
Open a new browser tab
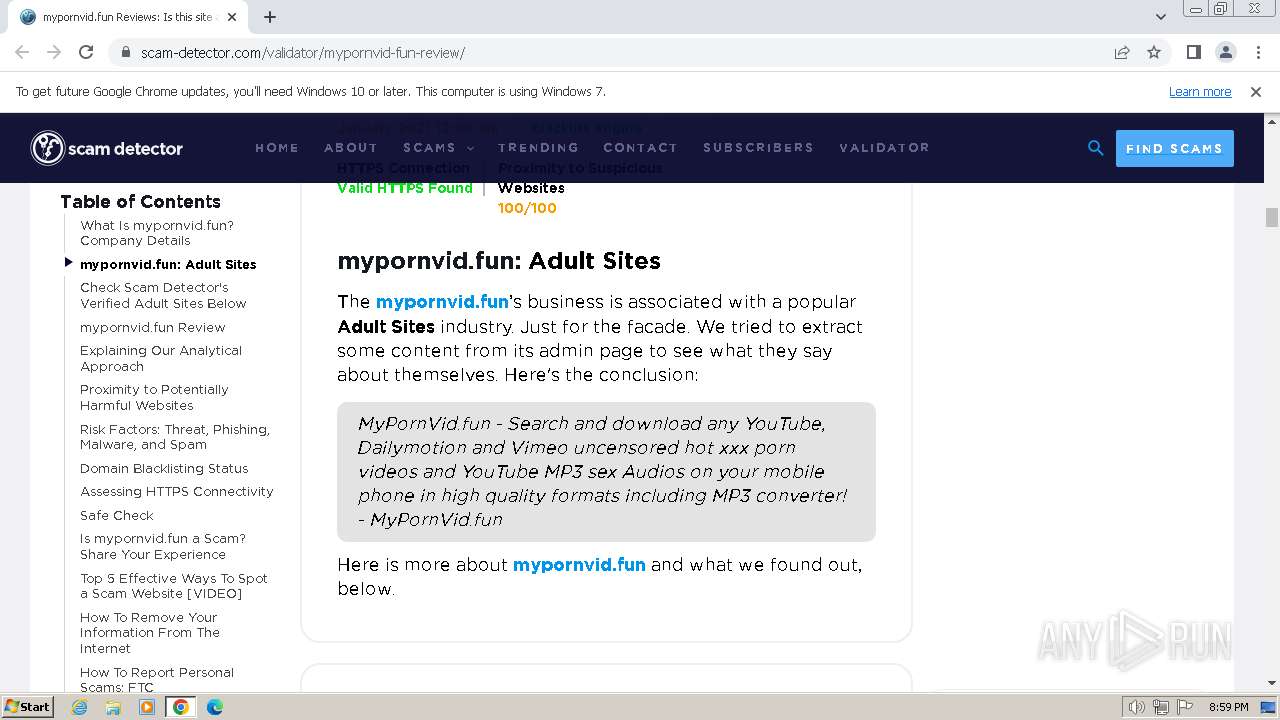click(270, 17)
